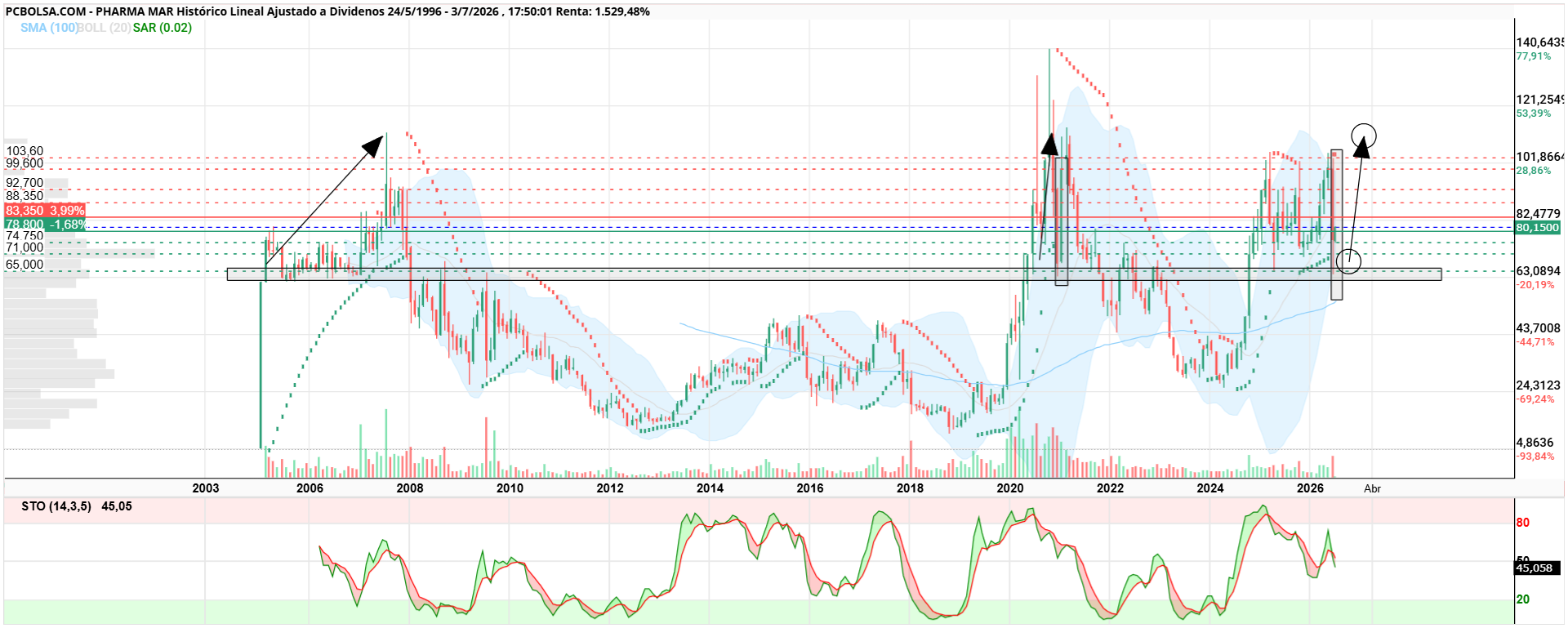This screenshot has width=1568, height=628.
Task: Click the 92,700 level label
Action: [x=24, y=183]
